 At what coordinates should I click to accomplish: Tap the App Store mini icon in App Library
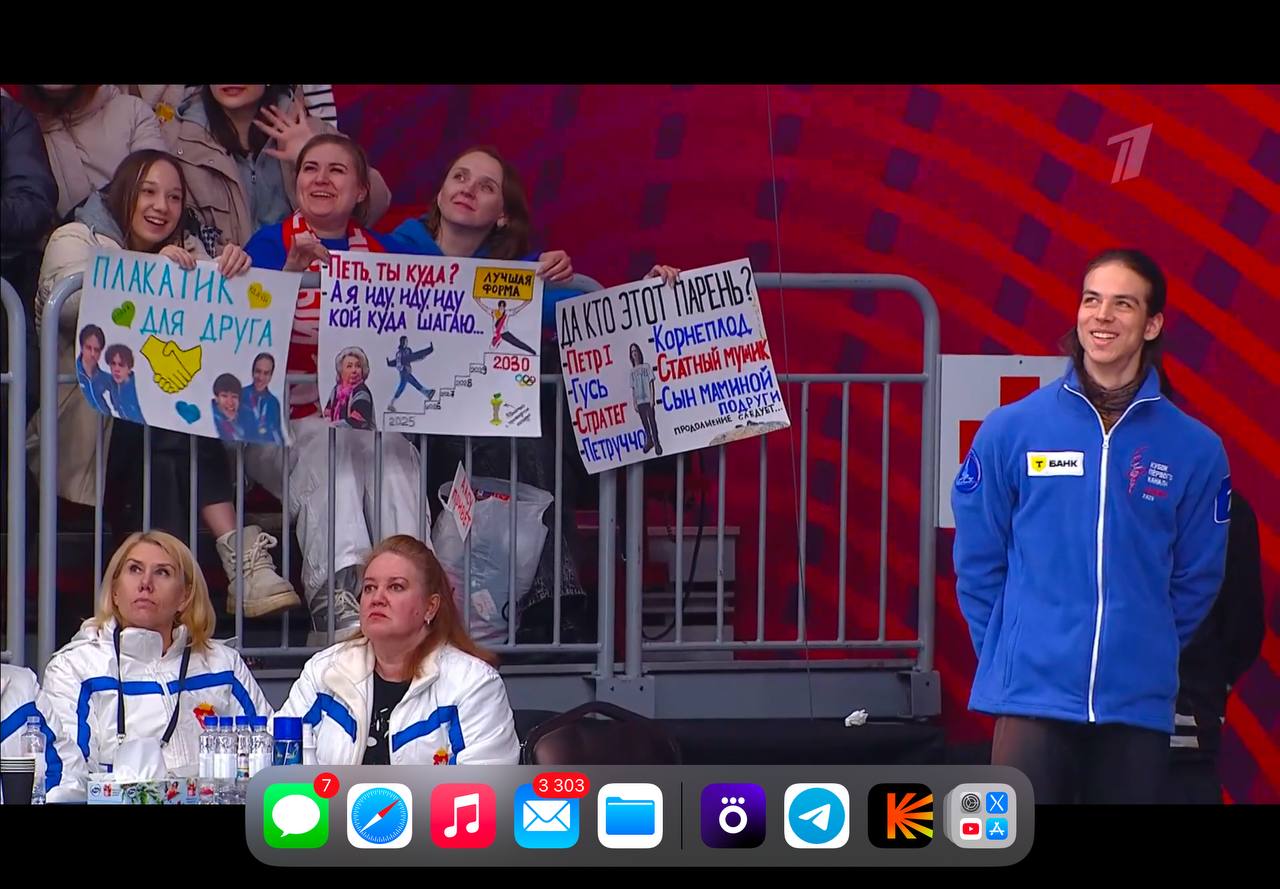tap(997, 829)
